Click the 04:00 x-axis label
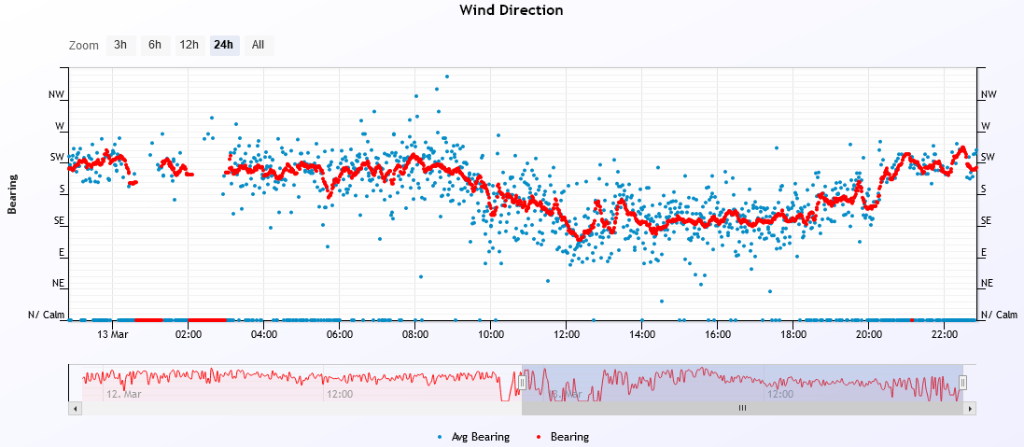 (x=264, y=334)
